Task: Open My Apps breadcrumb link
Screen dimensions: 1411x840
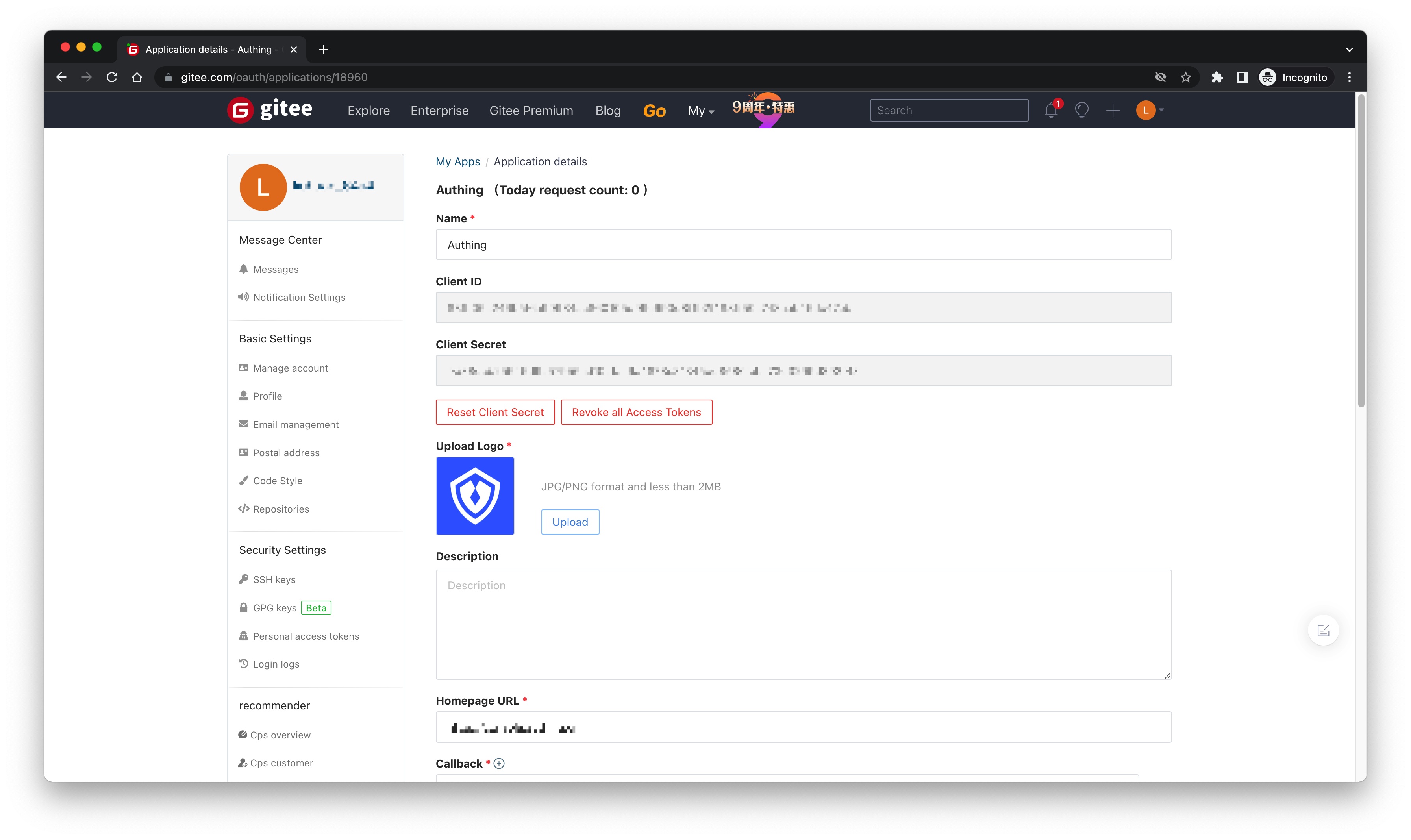Action: click(457, 162)
